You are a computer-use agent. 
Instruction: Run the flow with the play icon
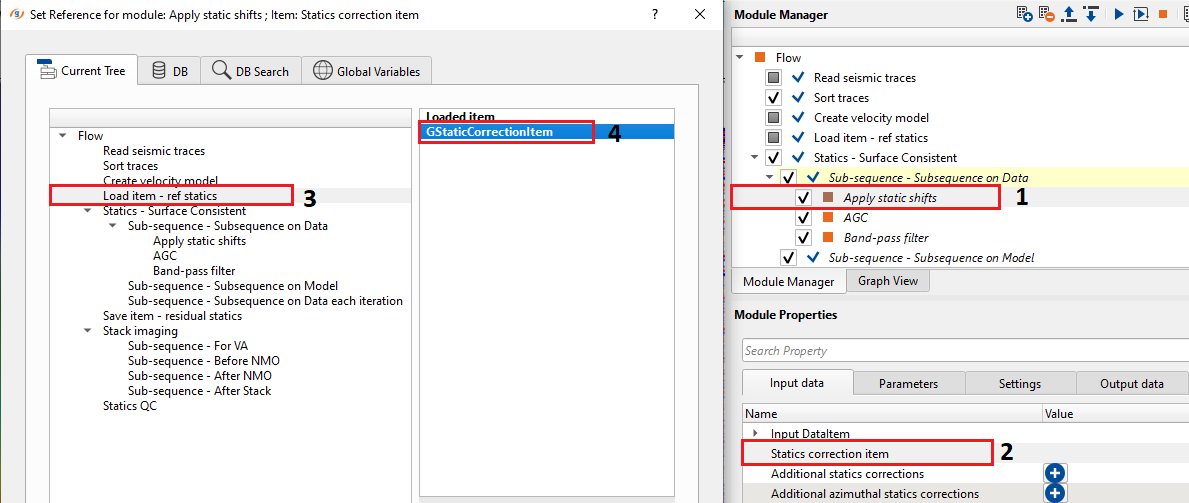(1118, 14)
